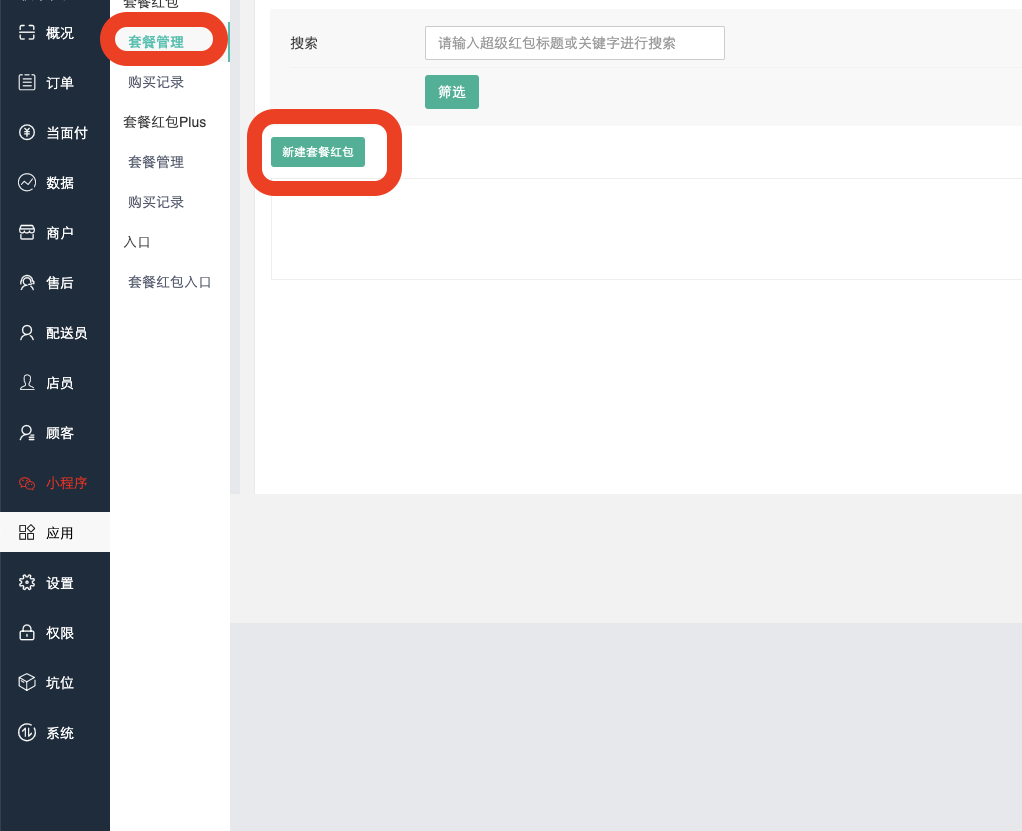The image size is (1022, 831).
Task: Open the 权限 lock icon
Action: [x=27, y=633]
